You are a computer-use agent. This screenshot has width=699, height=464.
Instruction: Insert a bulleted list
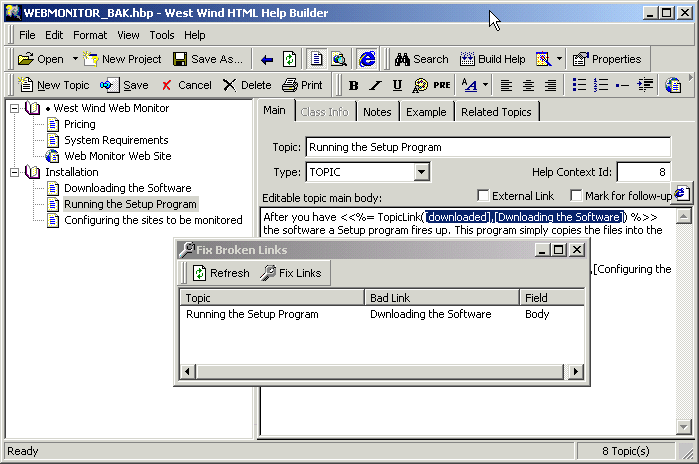coord(579,85)
